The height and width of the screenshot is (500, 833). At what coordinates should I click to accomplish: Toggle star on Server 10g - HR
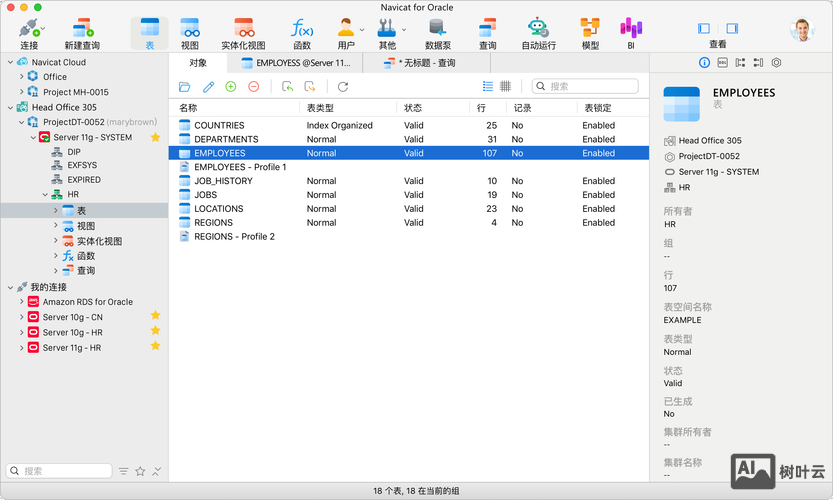155,330
